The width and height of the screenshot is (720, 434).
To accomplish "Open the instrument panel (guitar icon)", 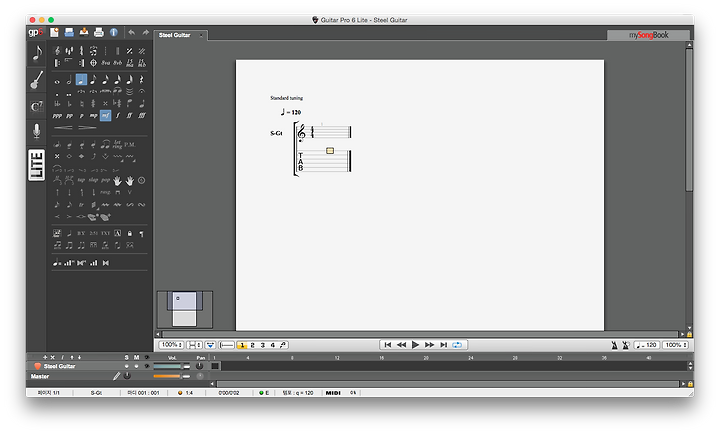I will click(x=37, y=80).
